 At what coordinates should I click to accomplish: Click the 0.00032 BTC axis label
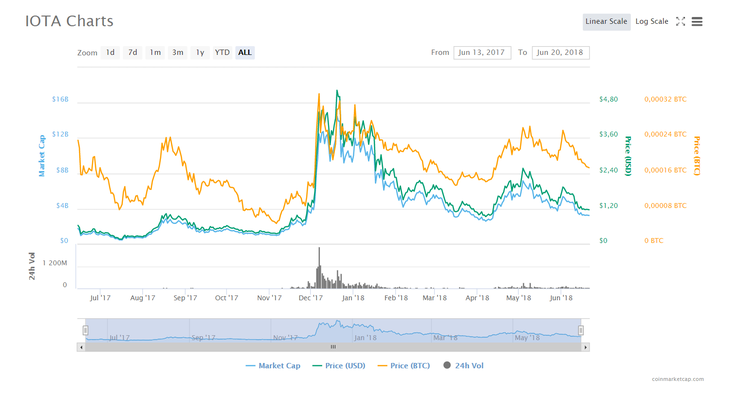tap(665, 99)
